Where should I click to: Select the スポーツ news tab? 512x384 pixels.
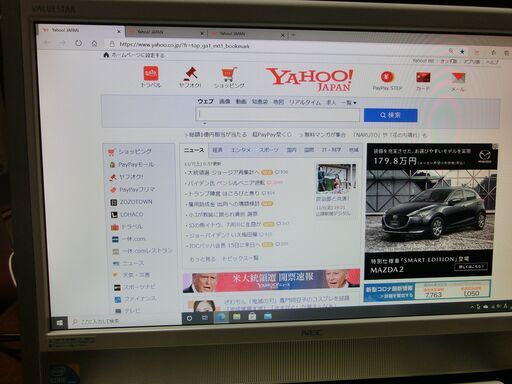(x=269, y=150)
